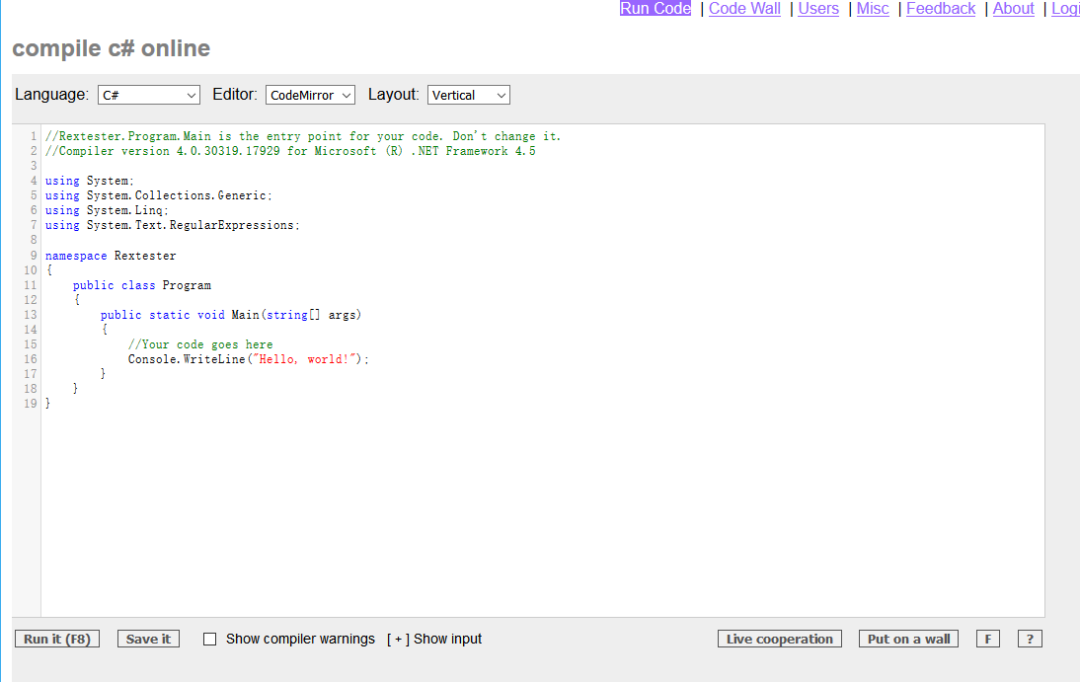The image size is (1080, 682).
Task: Expand the Show input section
Action: point(434,639)
